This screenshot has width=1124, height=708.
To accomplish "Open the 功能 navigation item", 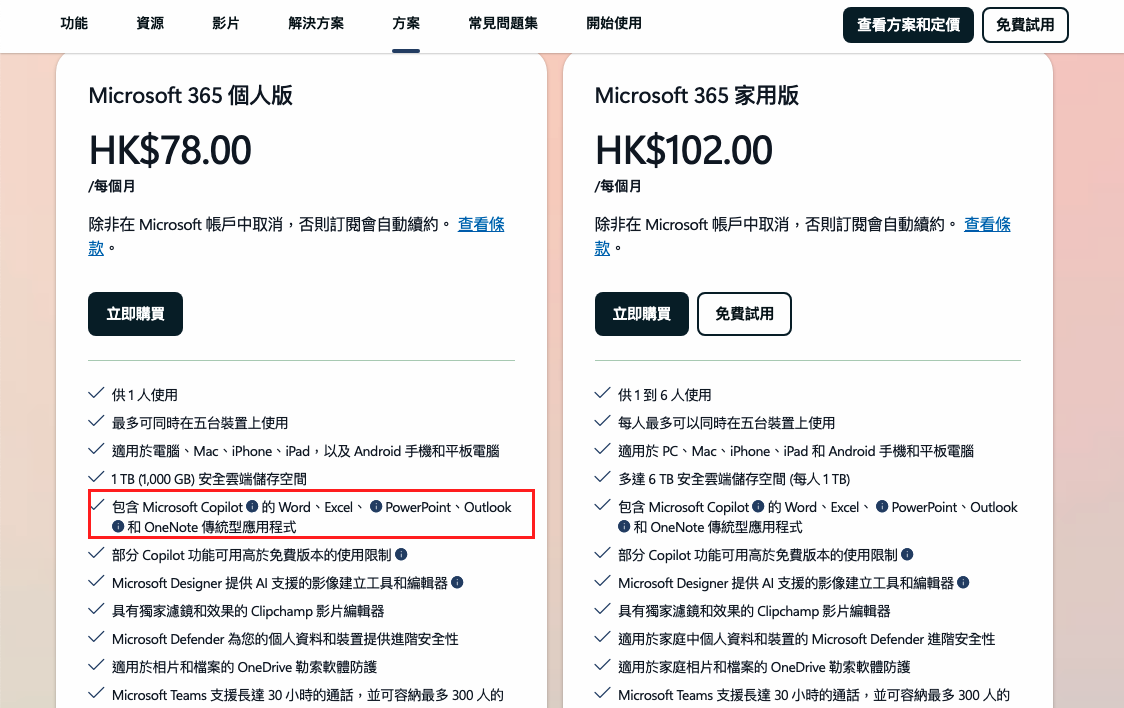I will coord(74,23).
